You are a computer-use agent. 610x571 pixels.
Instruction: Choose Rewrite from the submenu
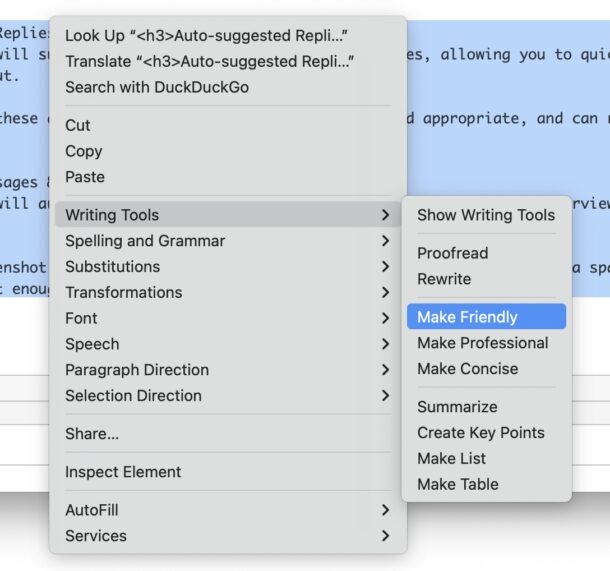(x=444, y=279)
